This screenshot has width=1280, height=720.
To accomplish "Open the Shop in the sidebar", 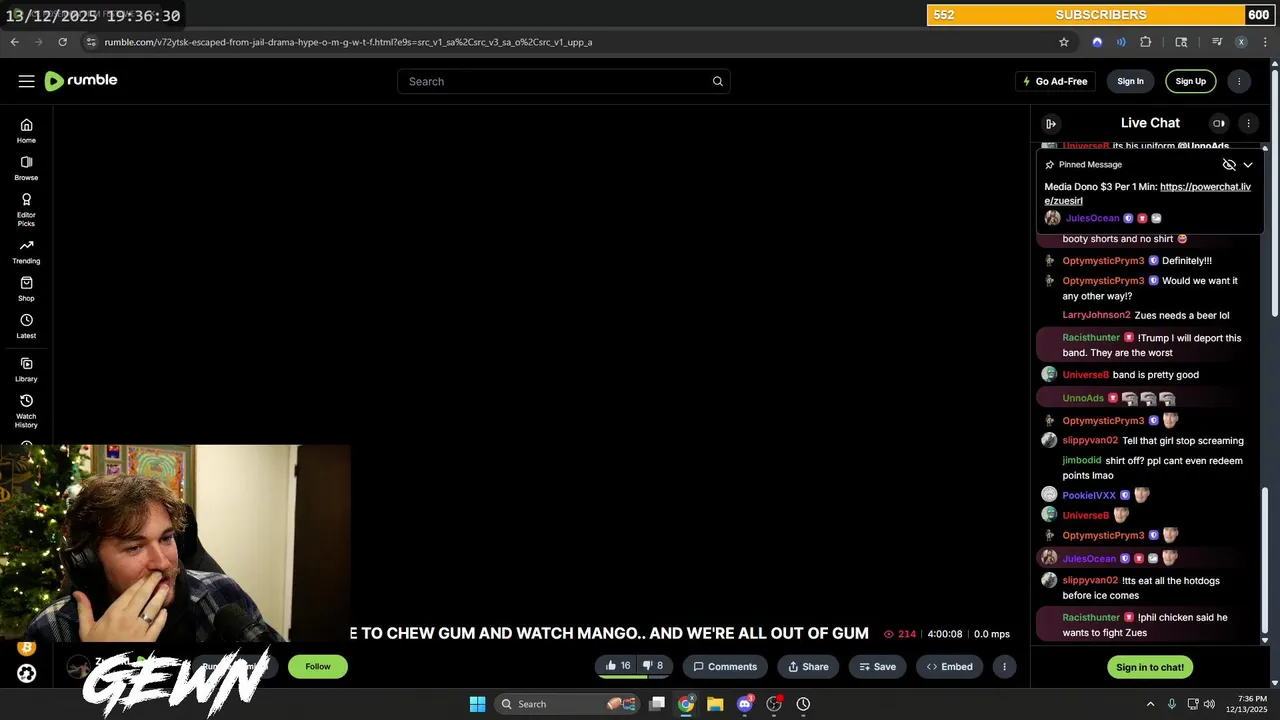I will 26,289.
